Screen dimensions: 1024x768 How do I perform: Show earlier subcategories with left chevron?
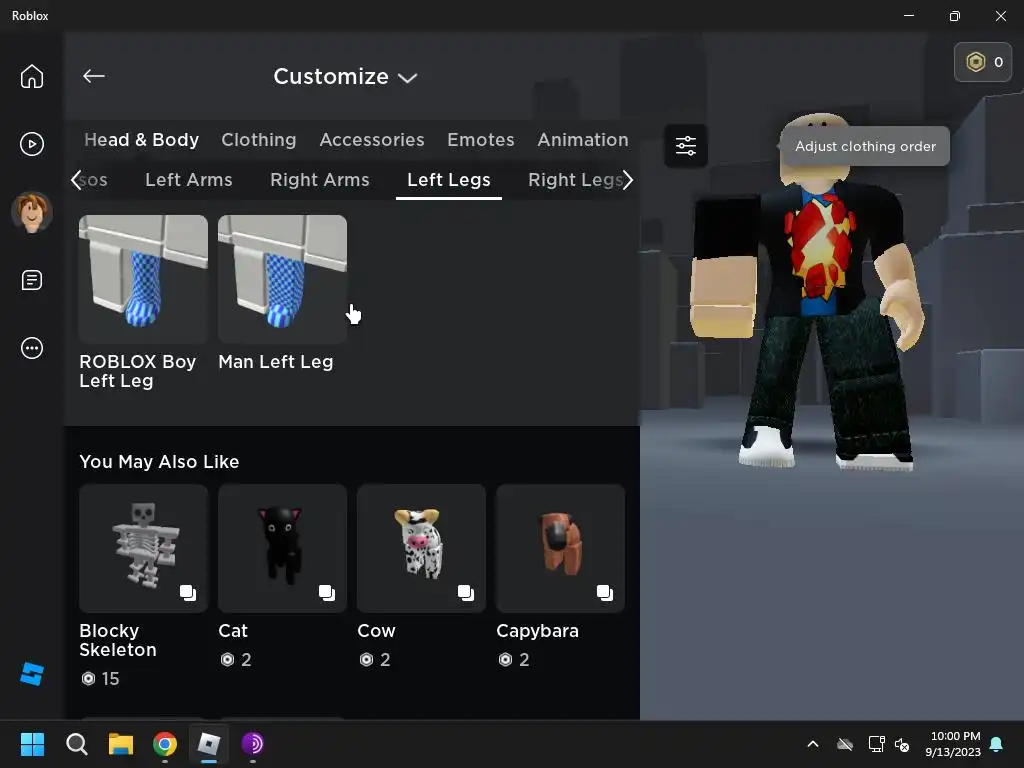click(76, 180)
